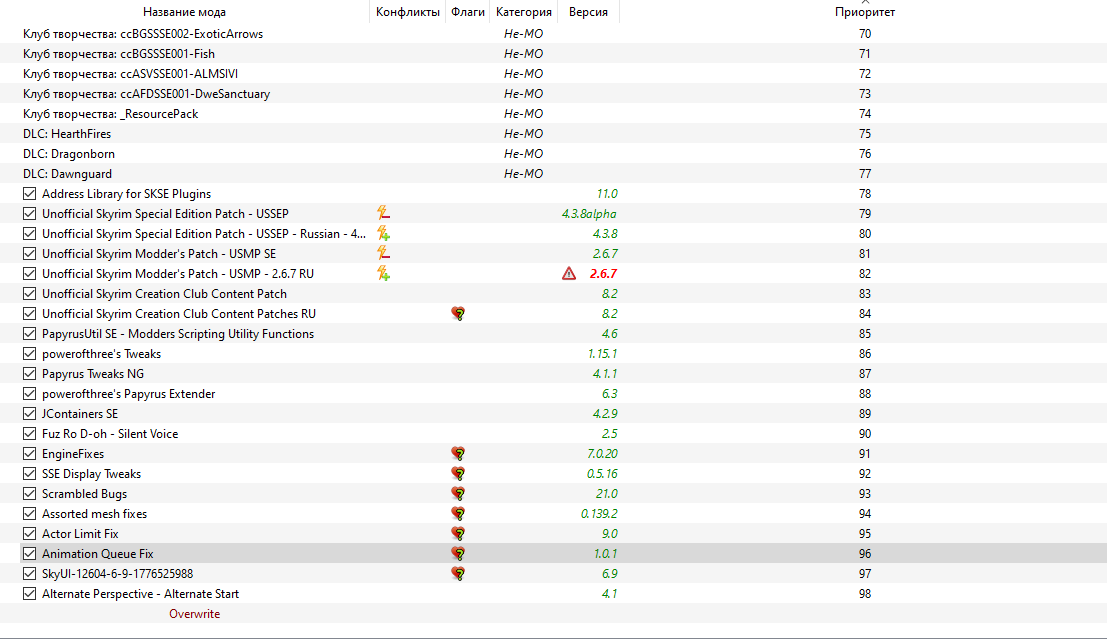Click conflict icon for USMP 2.6.7 RU
The image size is (1107, 639).
[383, 273]
